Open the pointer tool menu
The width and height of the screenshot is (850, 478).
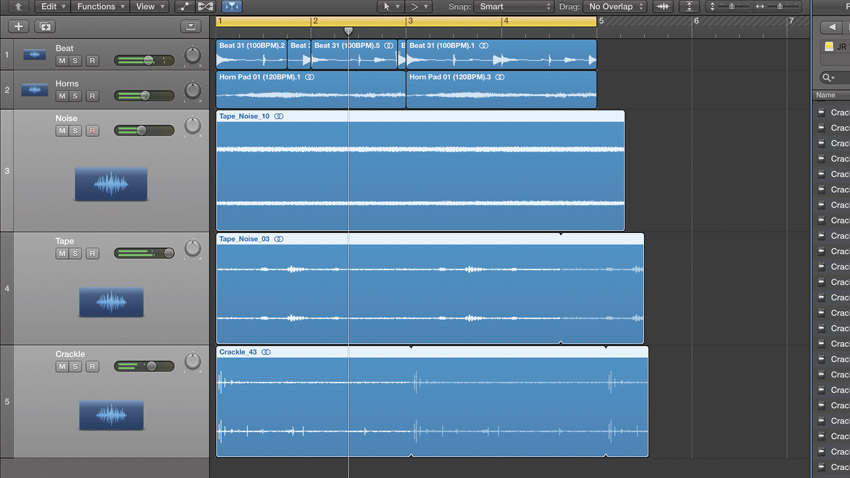tap(391, 7)
